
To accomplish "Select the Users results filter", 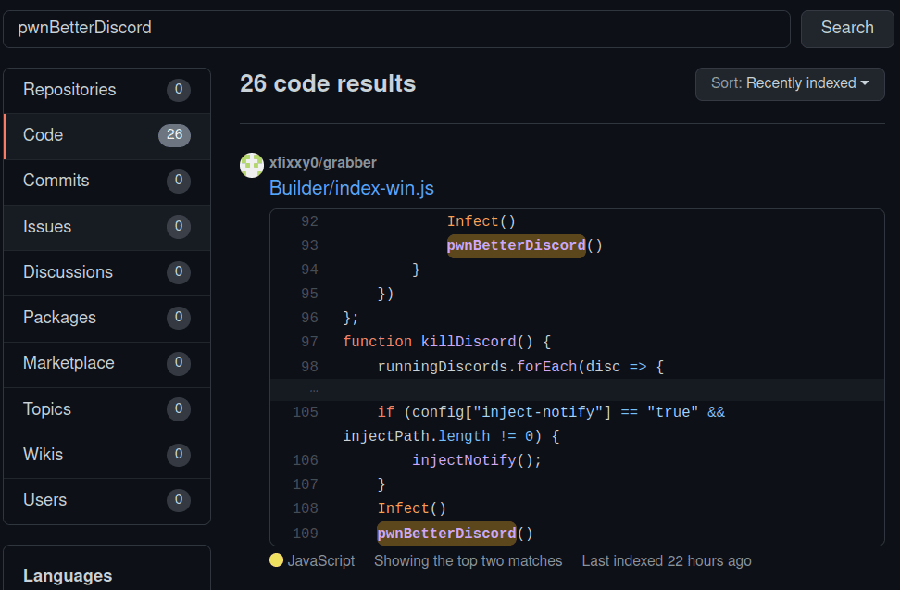I will coord(42,500).
